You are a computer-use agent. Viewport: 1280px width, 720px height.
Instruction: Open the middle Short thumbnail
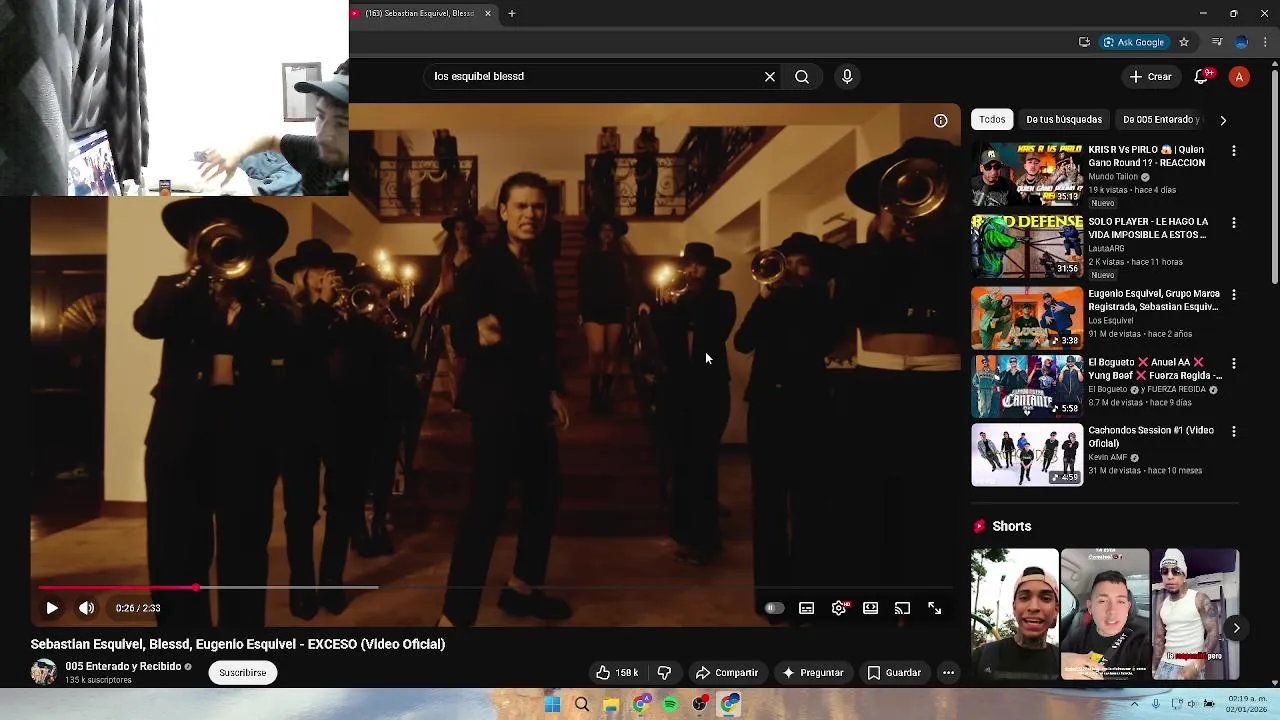click(1105, 614)
